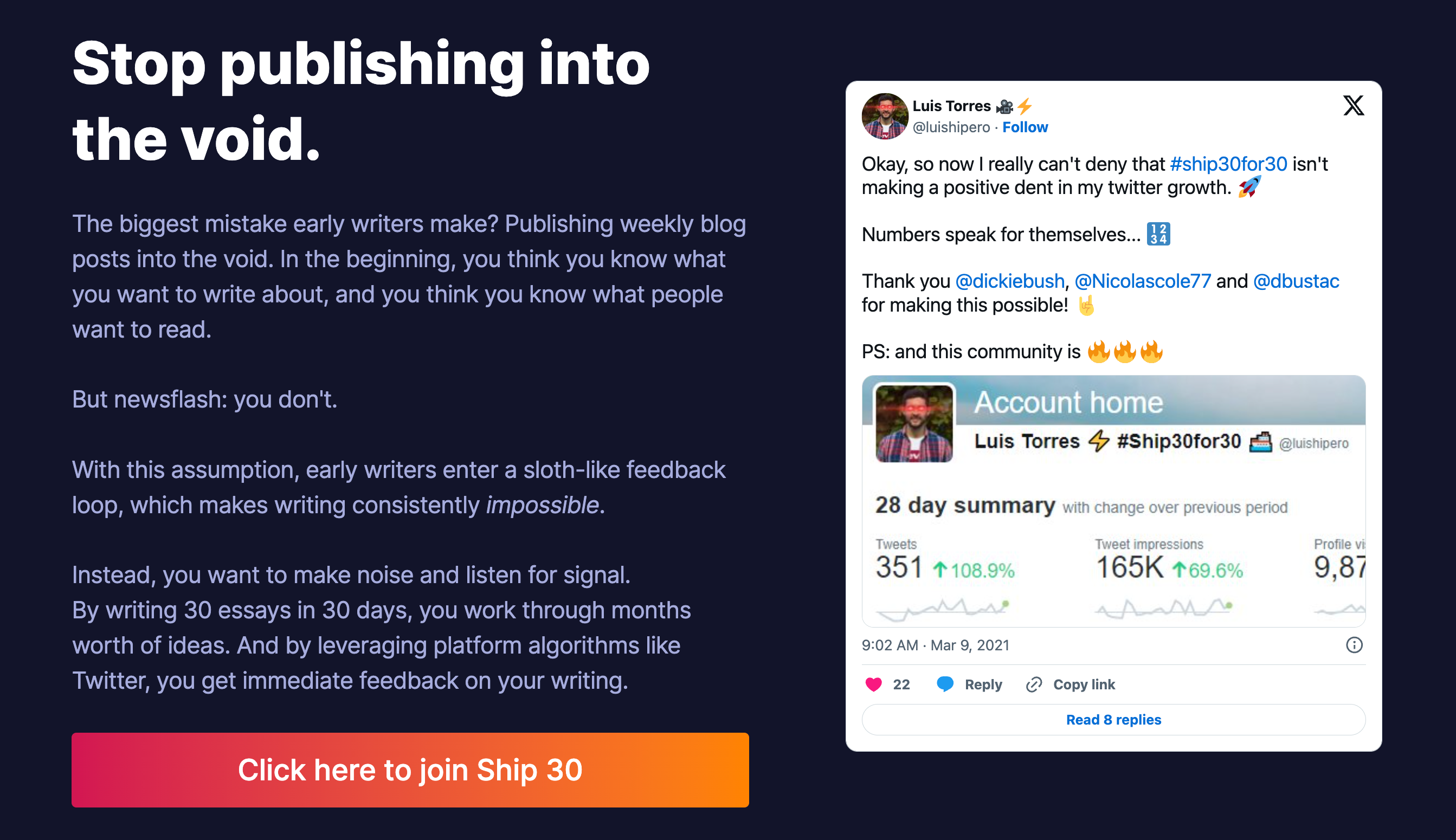Follow the @luishipero account
Image resolution: width=1456 pixels, height=840 pixels.
(x=1025, y=127)
